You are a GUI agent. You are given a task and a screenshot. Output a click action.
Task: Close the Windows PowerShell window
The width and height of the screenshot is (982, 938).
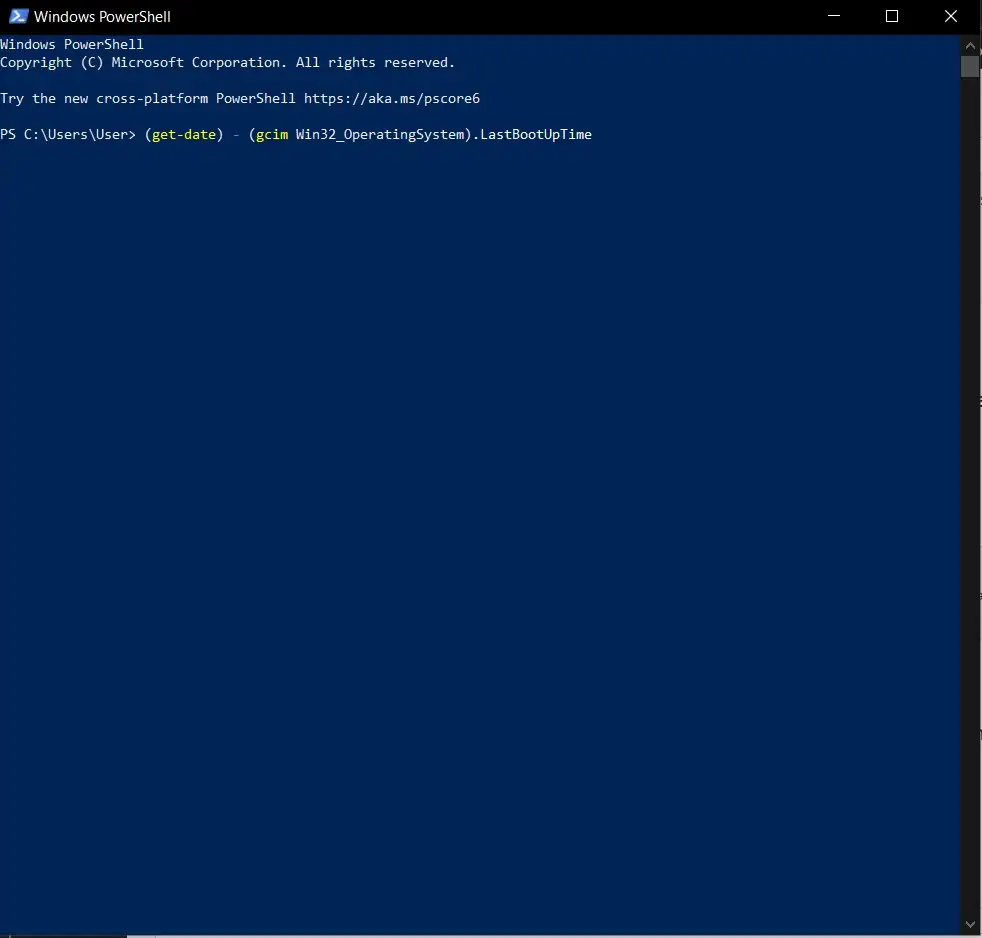pyautogui.click(x=951, y=16)
